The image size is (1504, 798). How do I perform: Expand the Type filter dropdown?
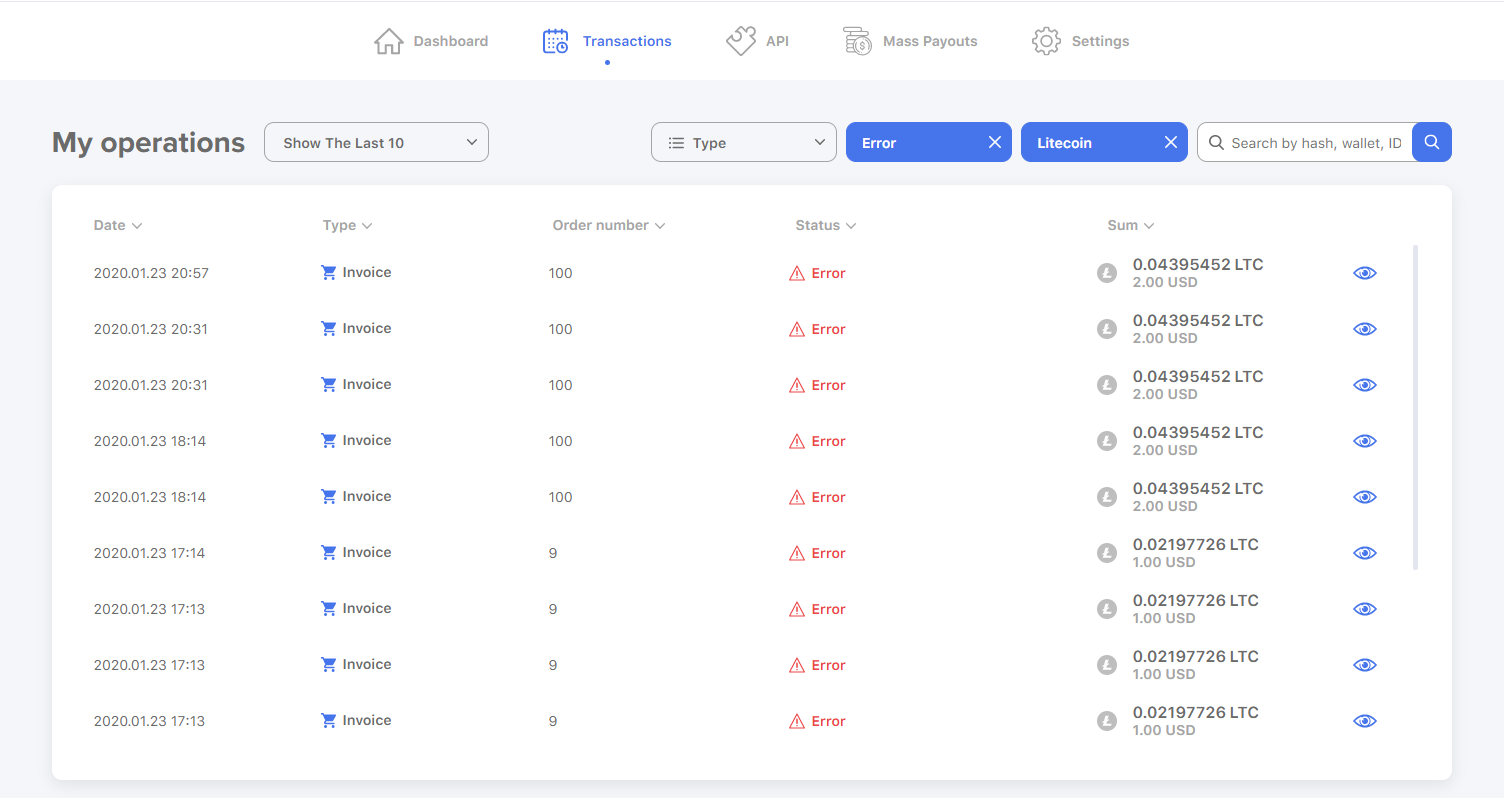point(744,142)
